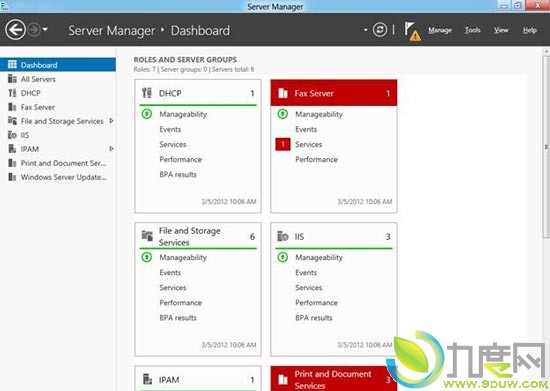
Task: Open Events in the IIS tile
Action: [306, 273]
